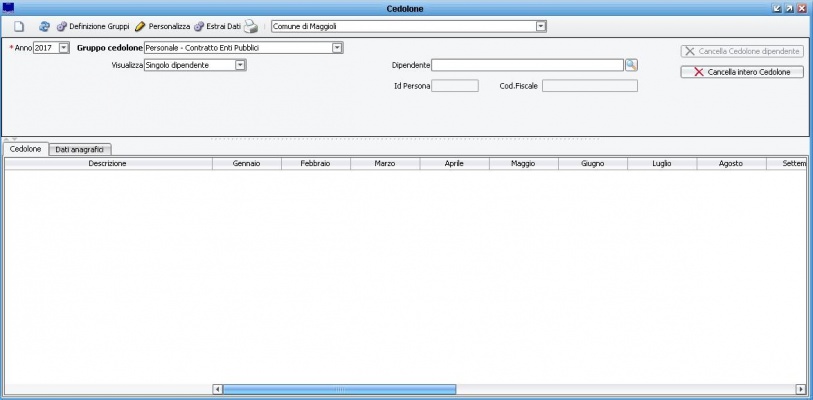Click the Descrizione column header

click(107, 163)
